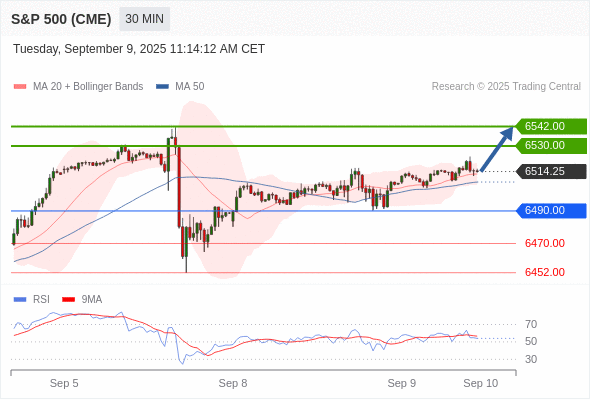Click the red MA 20 Bollinger legend swatch
Viewport: 590px width, 400px height.
point(20,87)
